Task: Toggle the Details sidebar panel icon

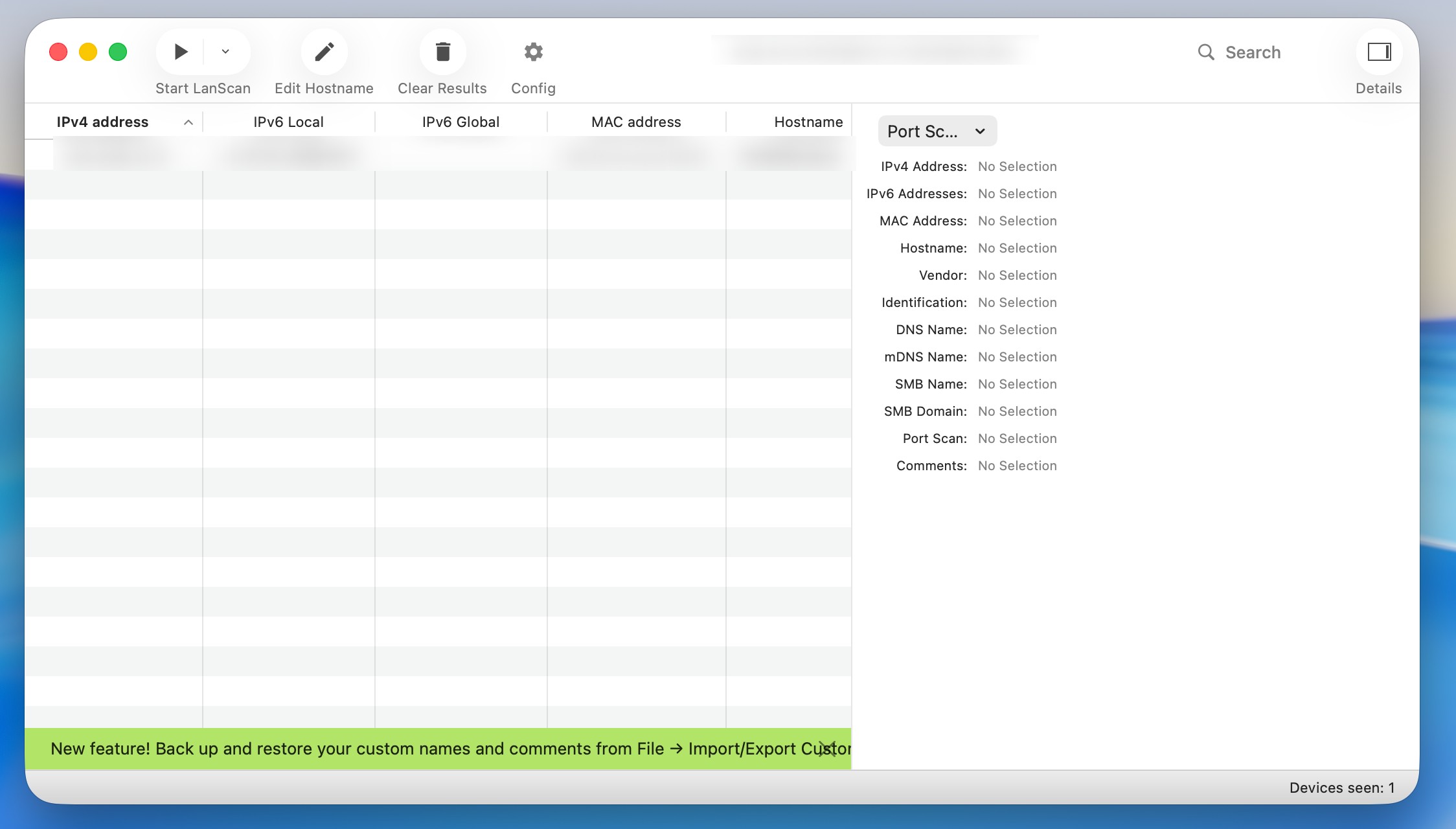Action: pyautogui.click(x=1379, y=52)
